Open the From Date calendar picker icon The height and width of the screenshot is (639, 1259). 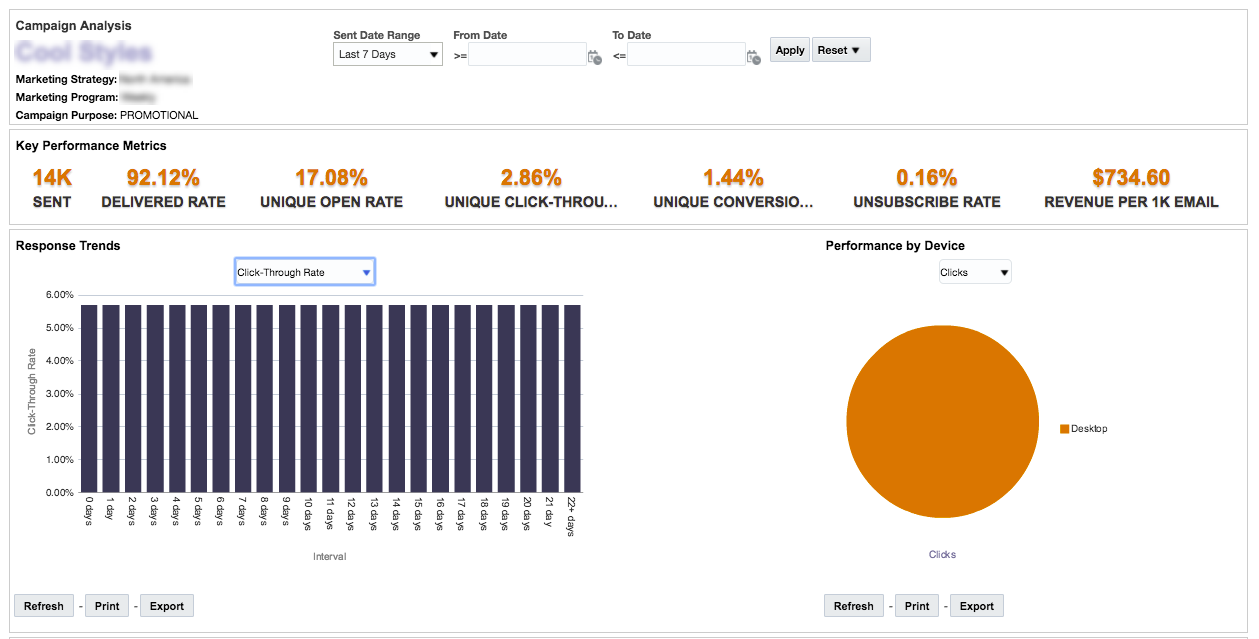click(x=594, y=57)
